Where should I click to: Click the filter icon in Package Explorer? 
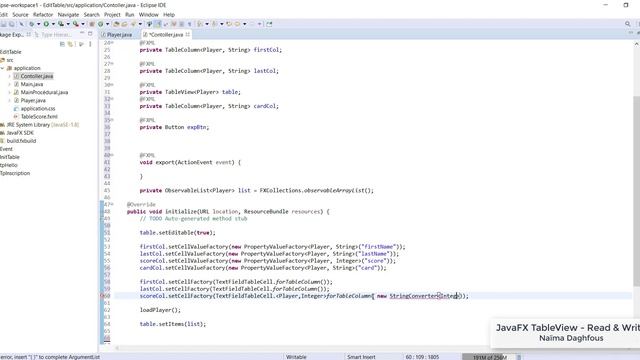(81, 44)
